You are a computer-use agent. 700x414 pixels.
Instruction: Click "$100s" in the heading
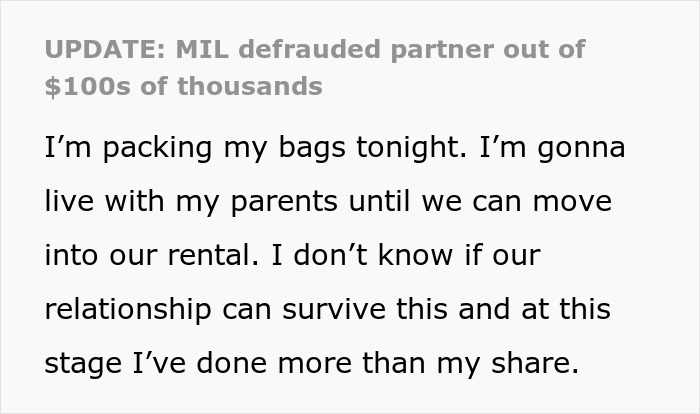point(83,86)
